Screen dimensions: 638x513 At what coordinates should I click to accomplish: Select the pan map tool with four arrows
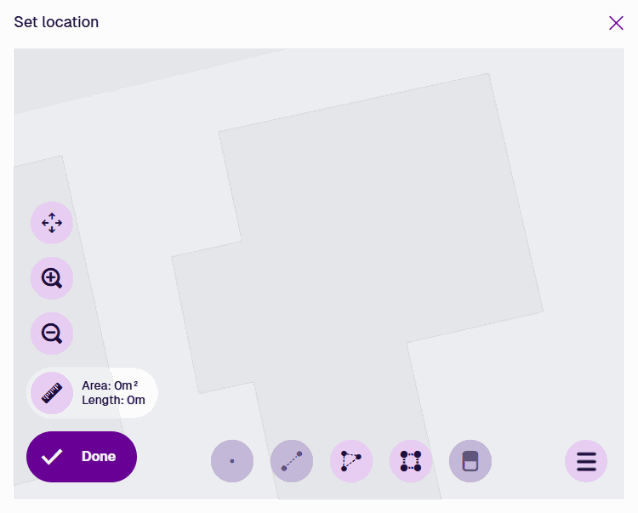(x=52, y=223)
